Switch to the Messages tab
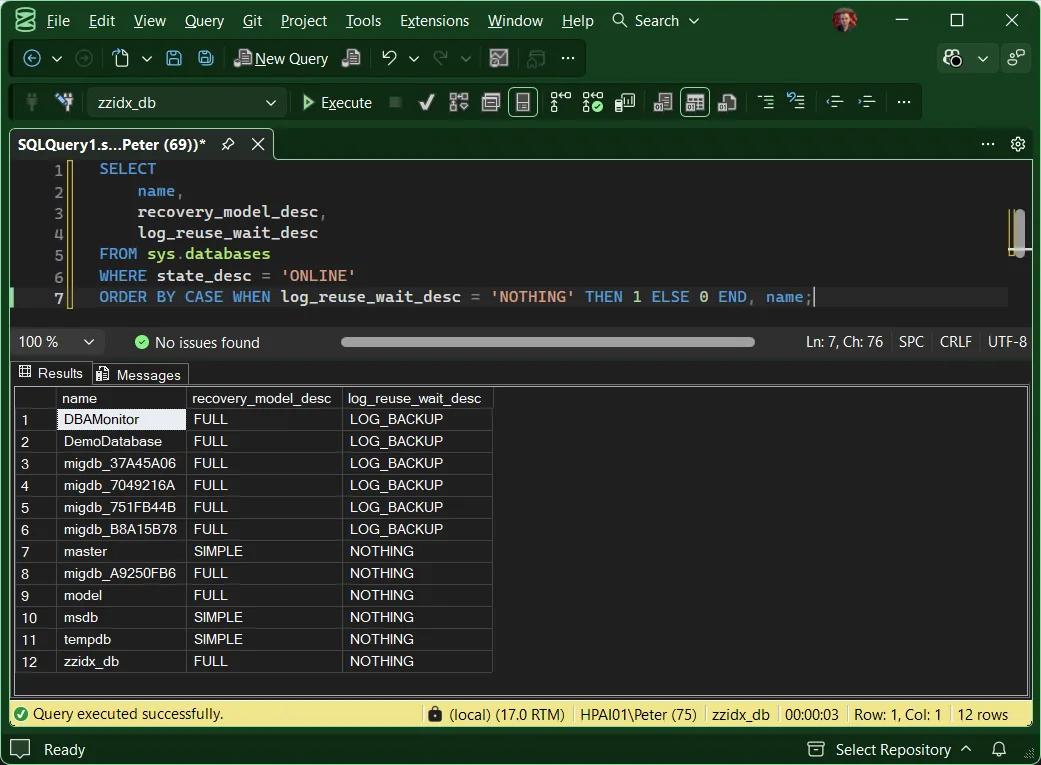This screenshot has height=765, width=1041. coord(139,375)
